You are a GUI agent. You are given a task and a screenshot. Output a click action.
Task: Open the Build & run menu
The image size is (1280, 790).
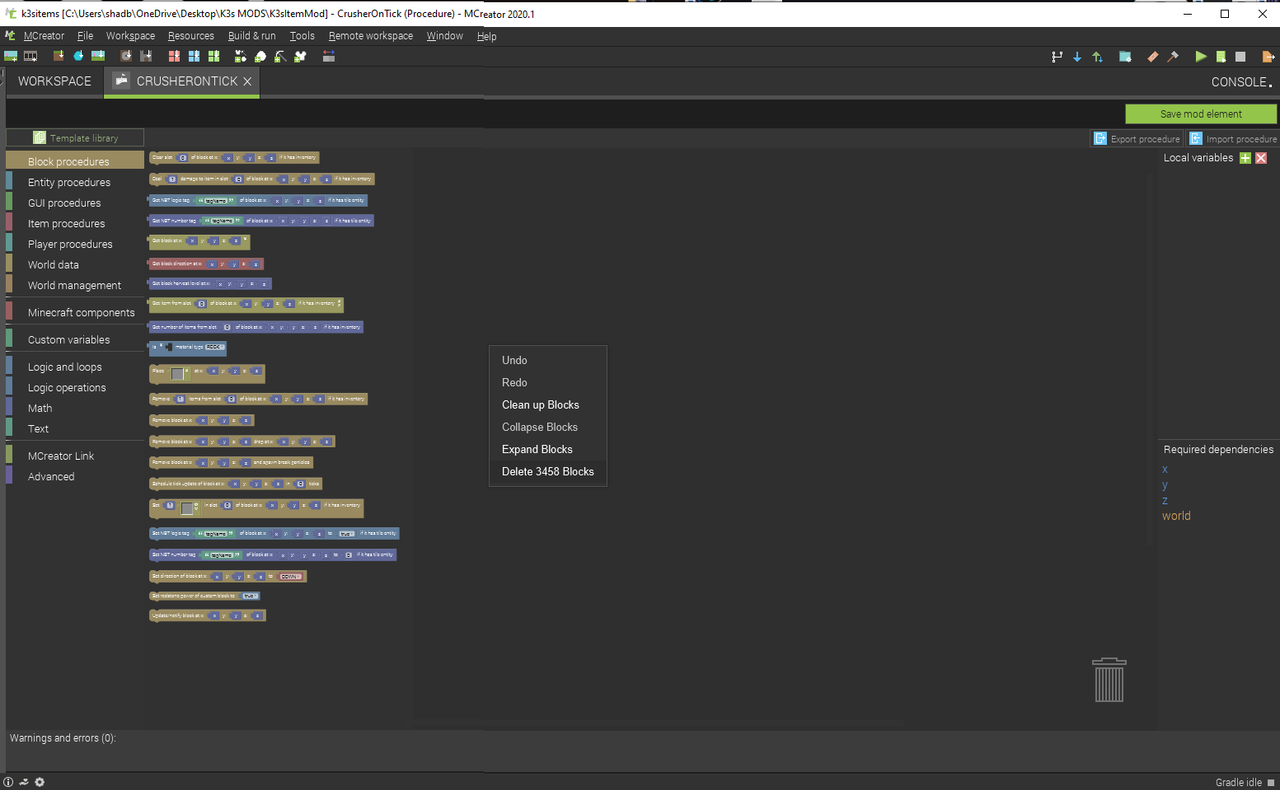coord(252,36)
